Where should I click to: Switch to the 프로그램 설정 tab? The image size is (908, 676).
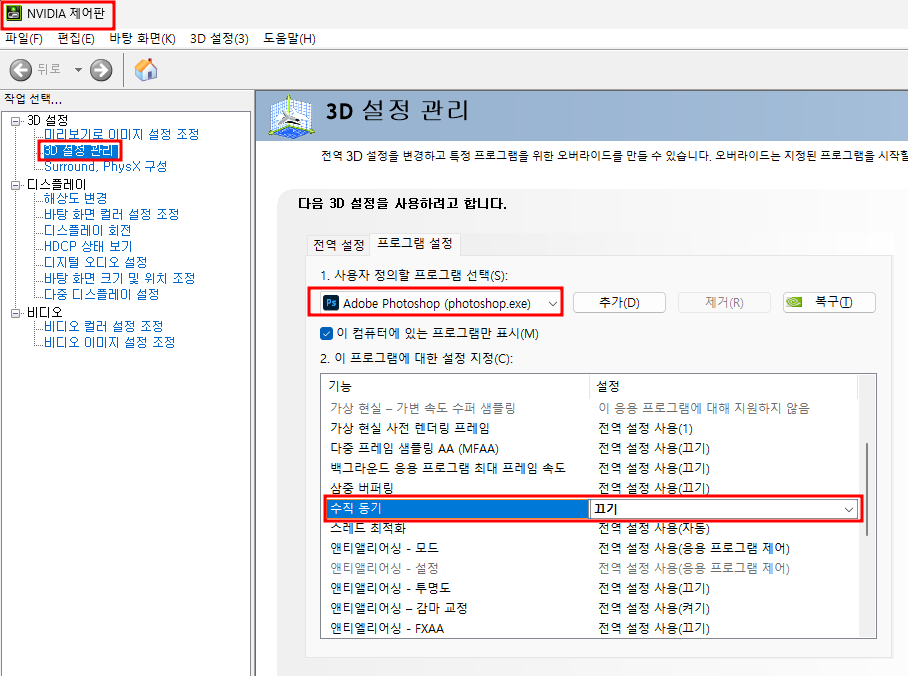point(415,243)
